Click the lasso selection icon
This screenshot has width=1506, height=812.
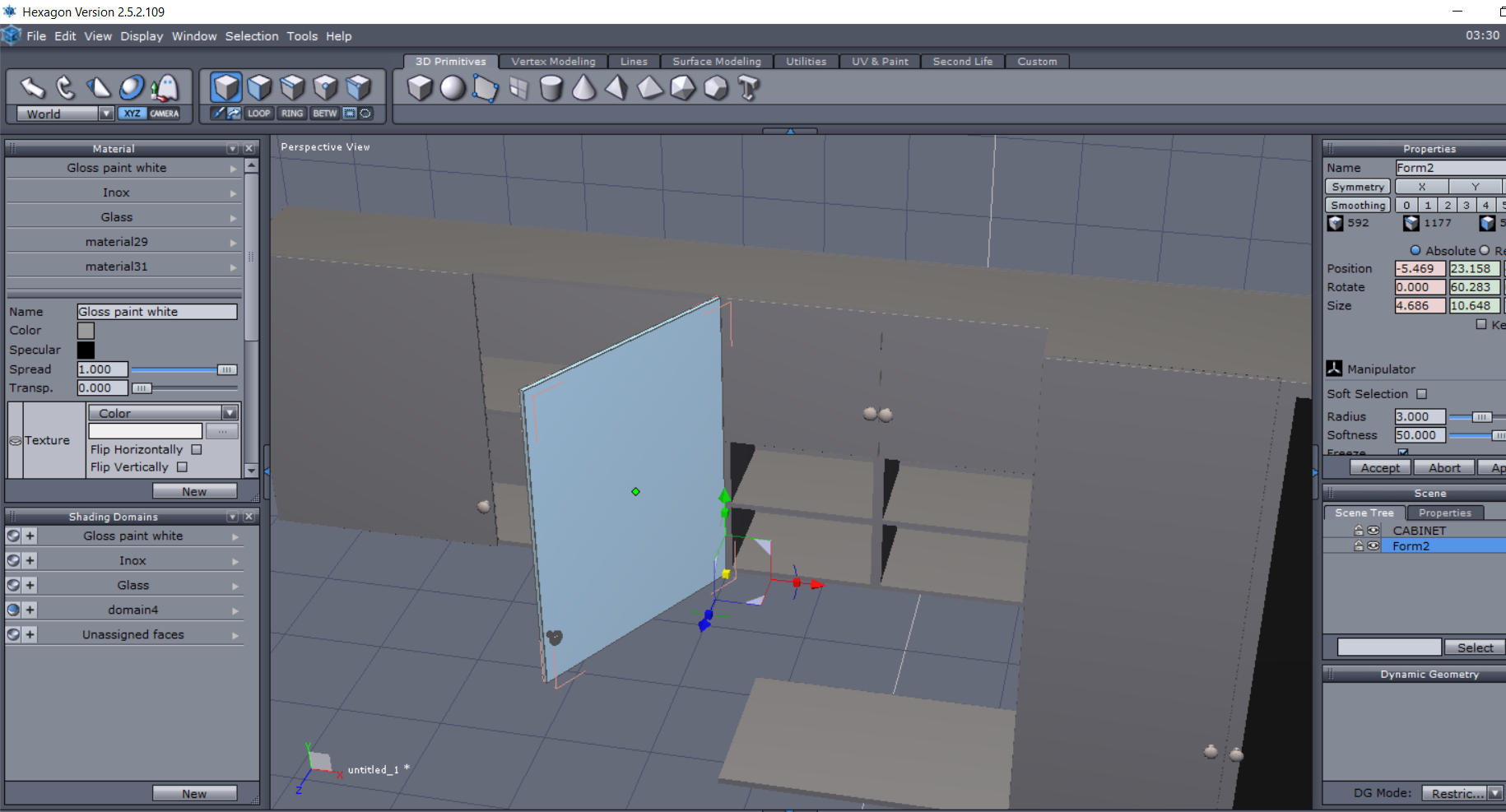pos(366,114)
